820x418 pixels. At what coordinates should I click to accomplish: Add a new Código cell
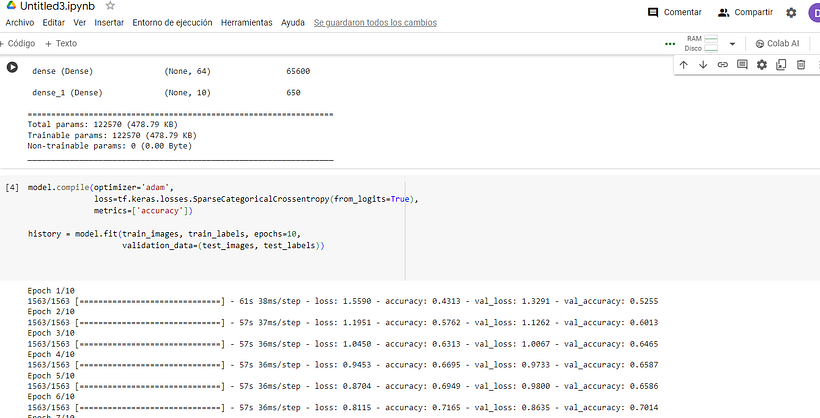[x=17, y=43]
